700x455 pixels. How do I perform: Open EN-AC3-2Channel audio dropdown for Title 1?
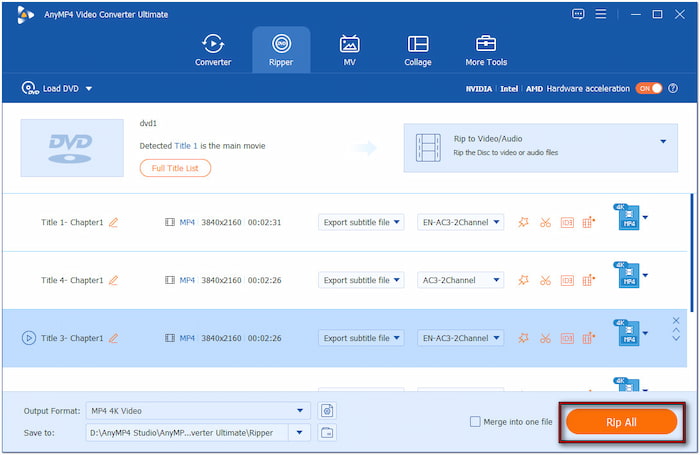point(460,222)
